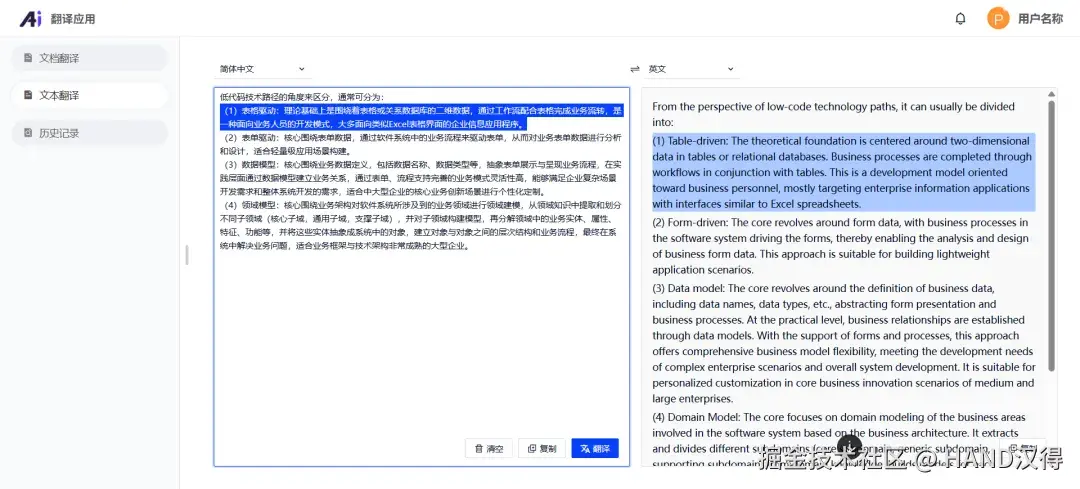
Task: Click the sidebar collapse handle
Action: (x=187, y=255)
